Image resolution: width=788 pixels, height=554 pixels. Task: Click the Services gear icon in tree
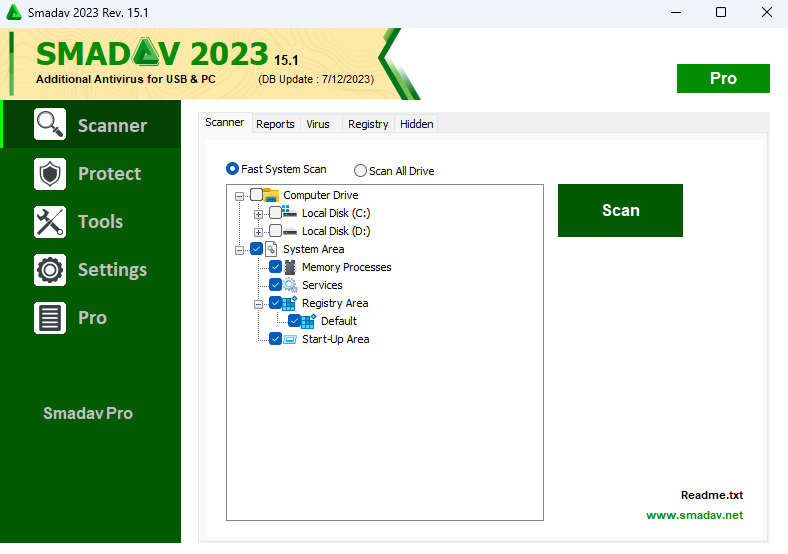[x=290, y=285]
